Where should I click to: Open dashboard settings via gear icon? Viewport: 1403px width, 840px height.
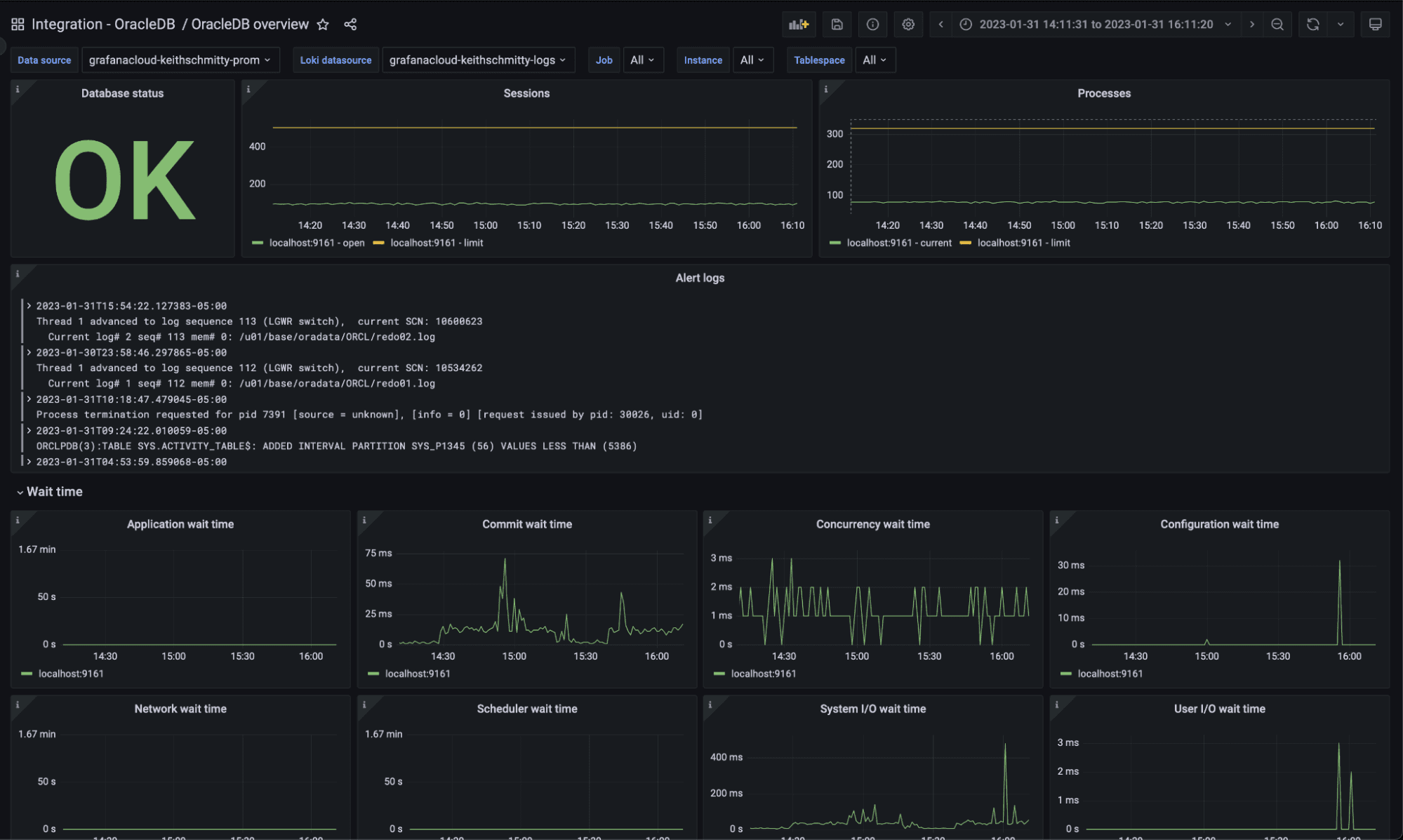pos(908,24)
